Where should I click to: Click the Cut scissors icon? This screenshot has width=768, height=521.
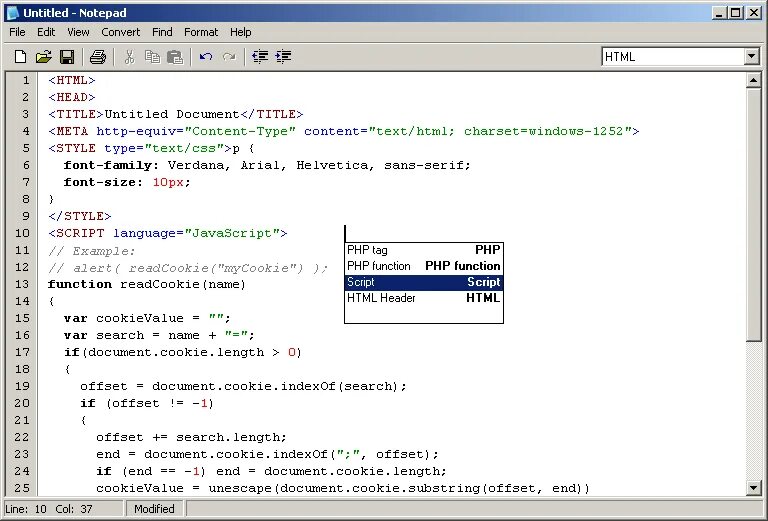point(129,57)
